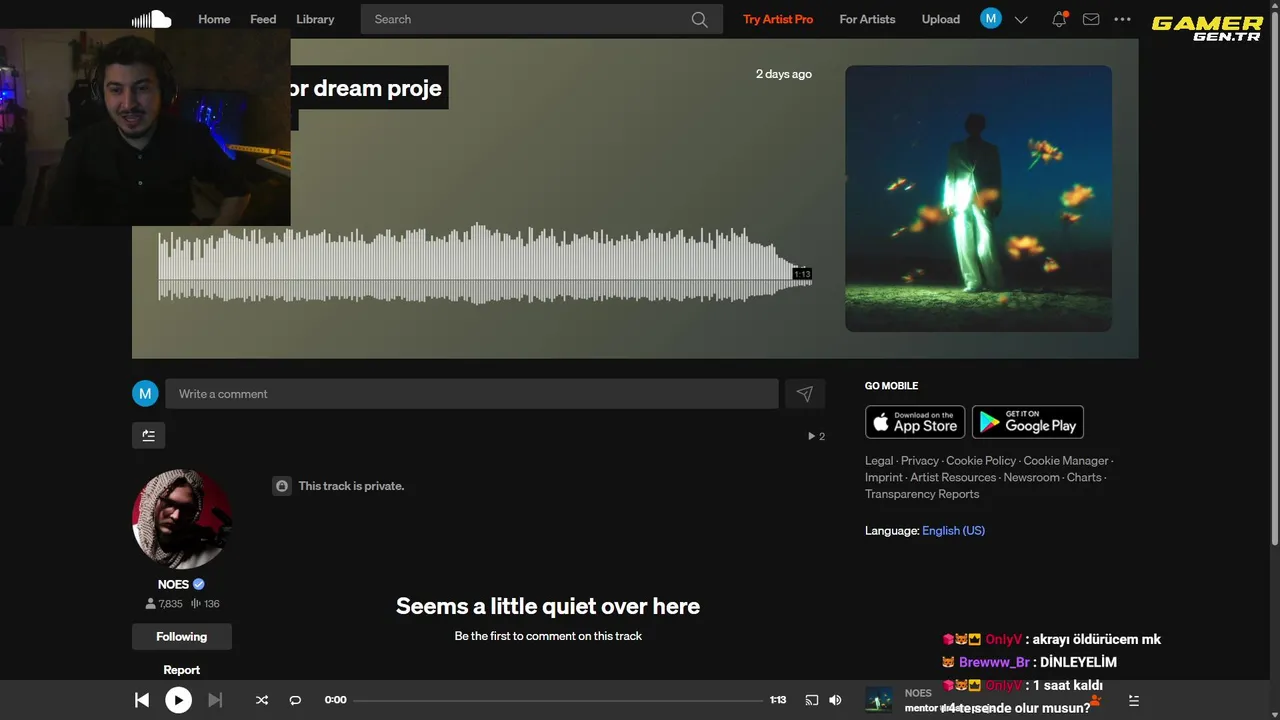
Task: Open the Home tab
Action: coord(214,19)
